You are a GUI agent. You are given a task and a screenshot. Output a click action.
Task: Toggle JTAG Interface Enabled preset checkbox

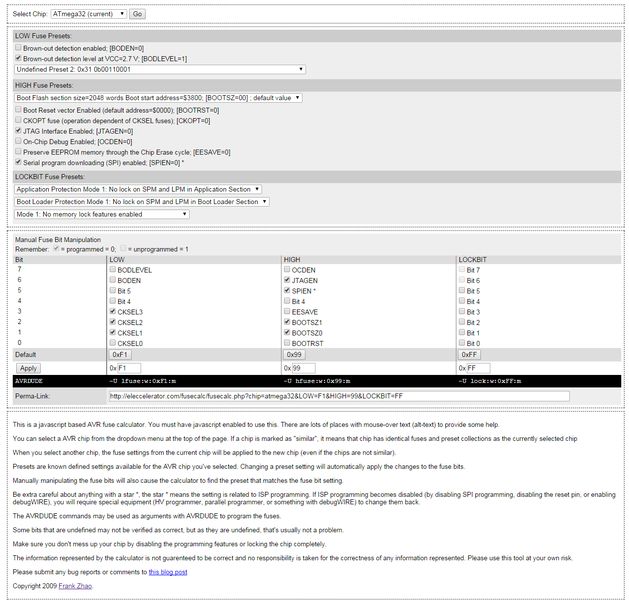click(x=18, y=131)
